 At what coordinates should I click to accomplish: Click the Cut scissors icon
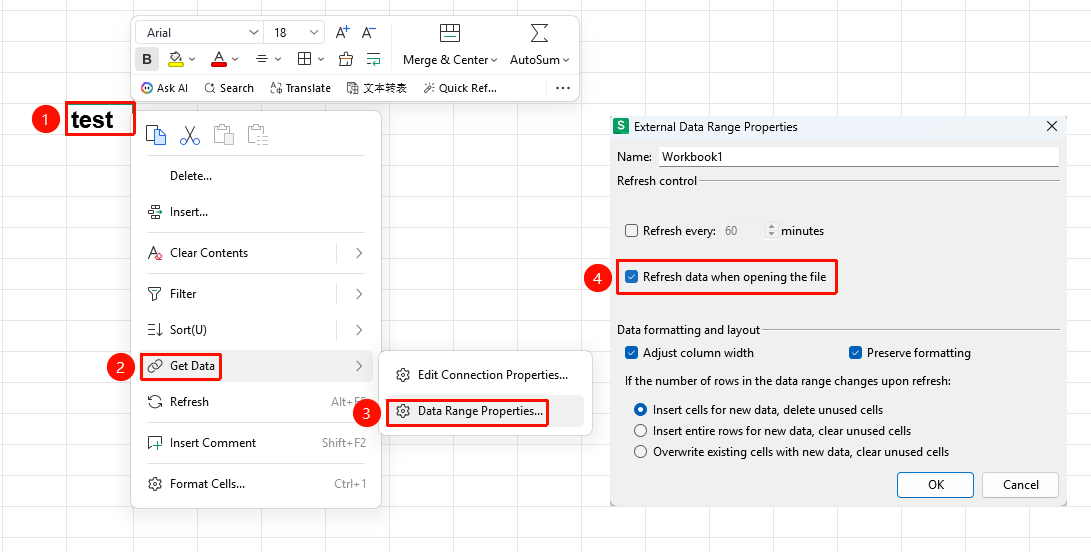click(189, 134)
